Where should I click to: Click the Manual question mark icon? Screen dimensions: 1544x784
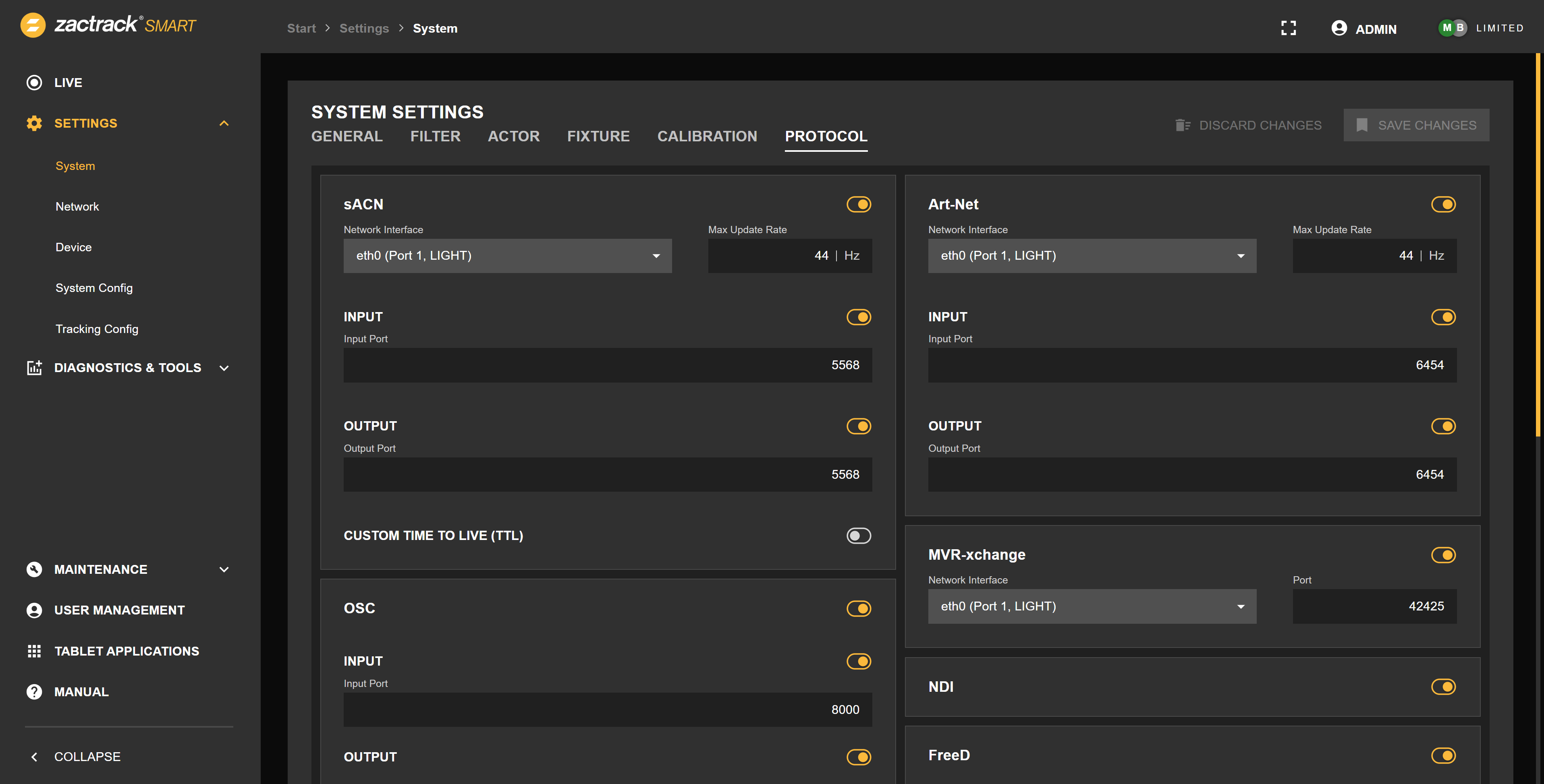[x=34, y=692]
